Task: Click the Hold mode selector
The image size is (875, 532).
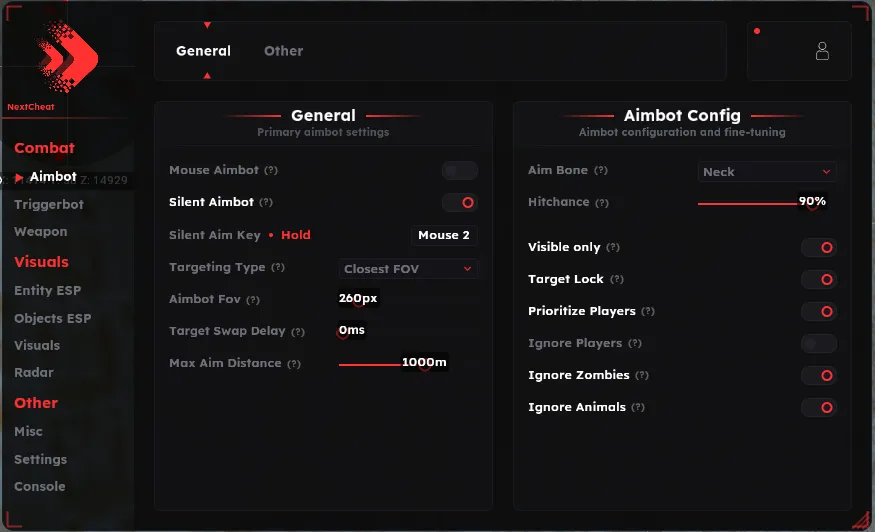Action: click(x=296, y=235)
